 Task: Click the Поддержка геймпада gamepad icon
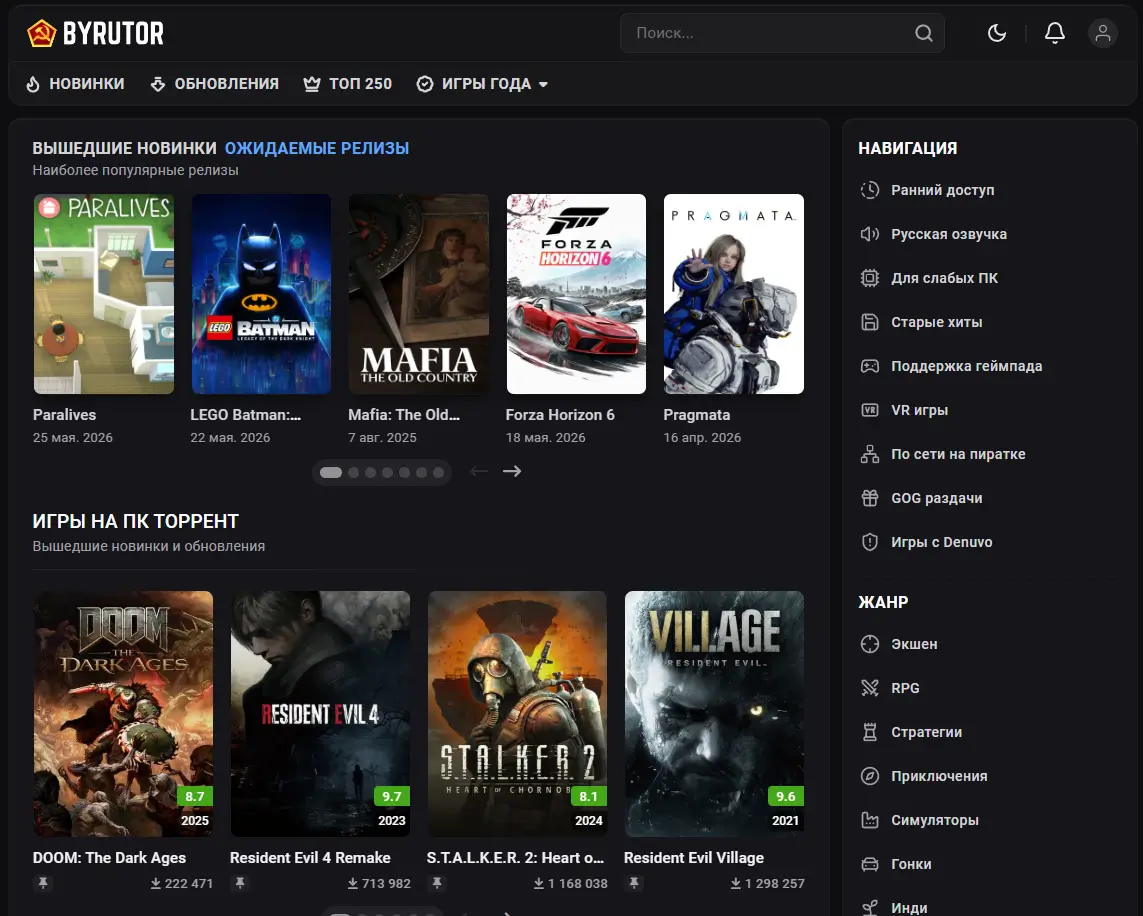[x=870, y=366]
